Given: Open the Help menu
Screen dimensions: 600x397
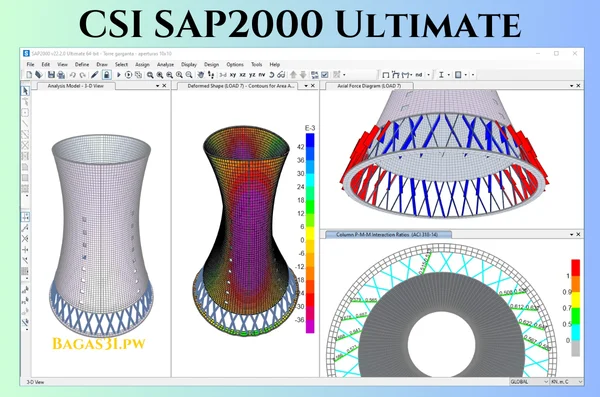Looking at the screenshot, I should click(275, 64).
